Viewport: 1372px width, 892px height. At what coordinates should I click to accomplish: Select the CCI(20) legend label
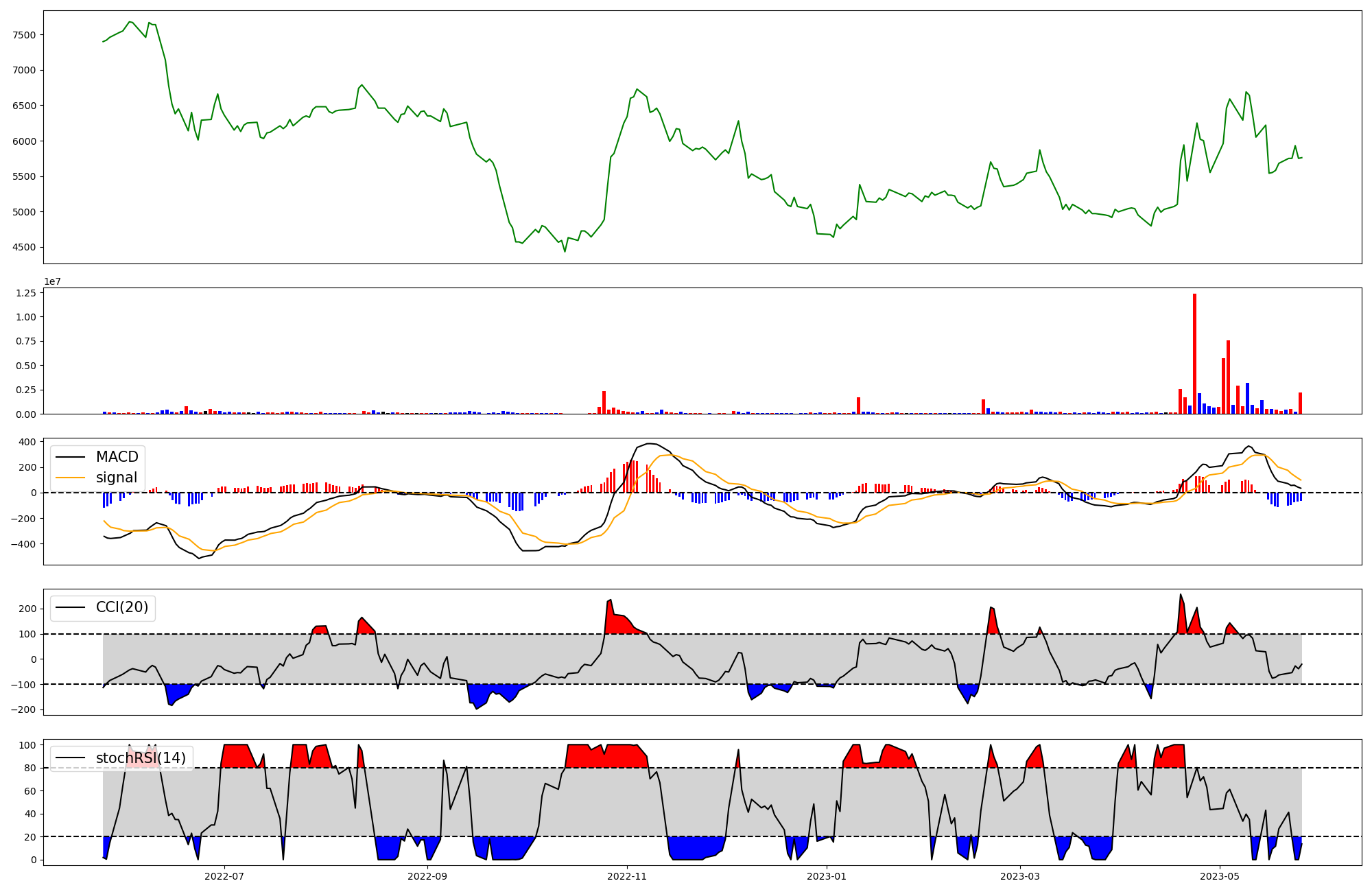click(x=121, y=607)
